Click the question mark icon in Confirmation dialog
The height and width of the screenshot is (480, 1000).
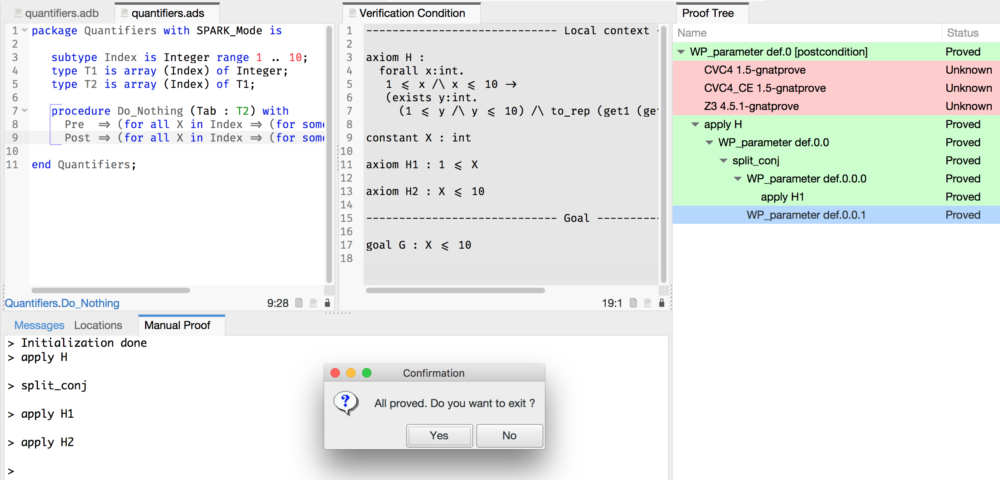346,402
